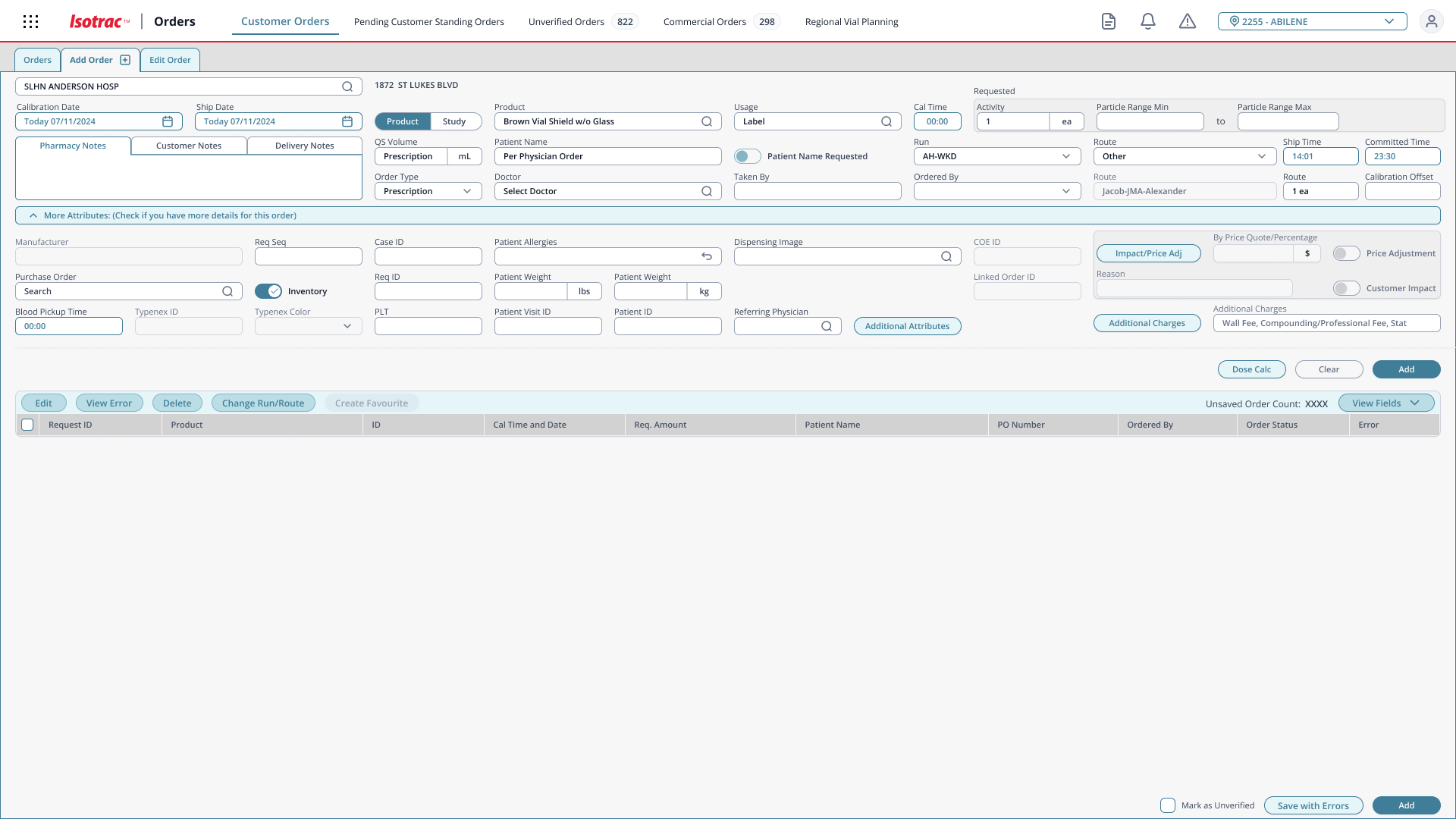Click the Add Order plus icon
The width and height of the screenshot is (1456, 819).
coord(125,60)
